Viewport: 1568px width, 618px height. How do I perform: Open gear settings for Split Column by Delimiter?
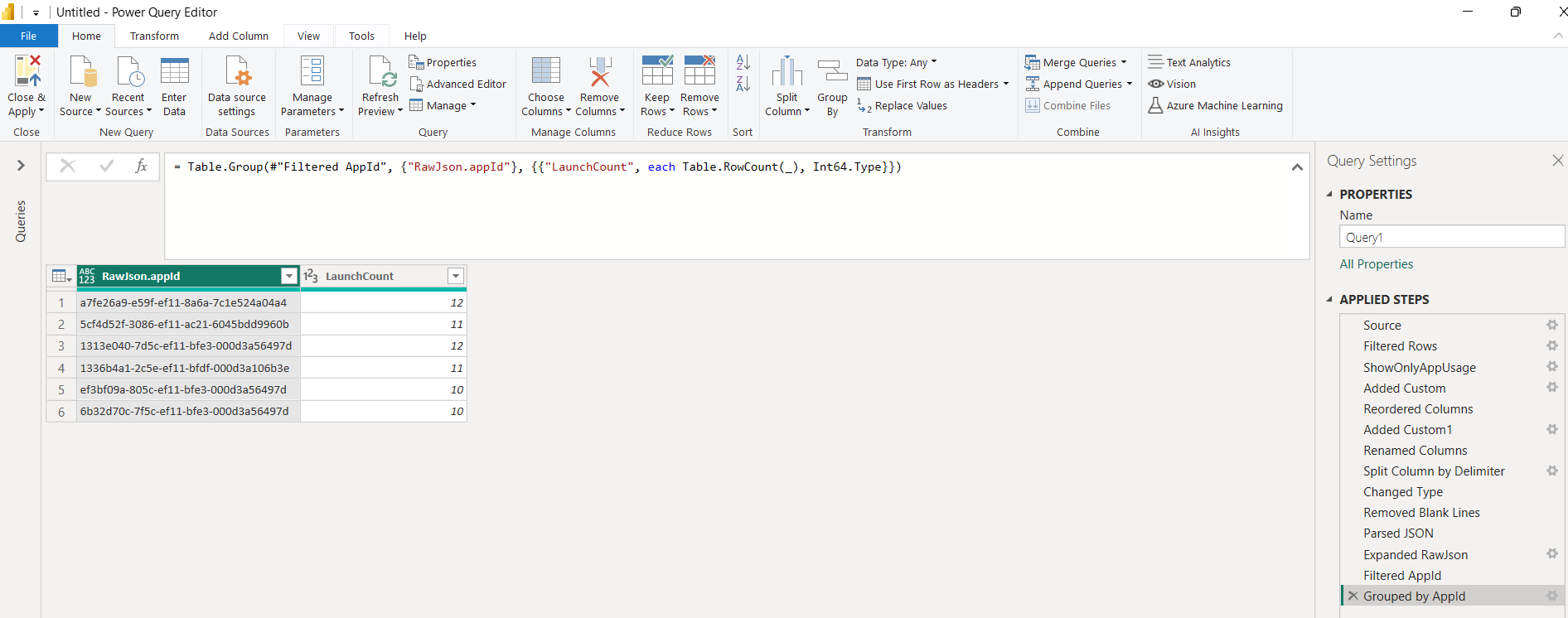[x=1551, y=471]
